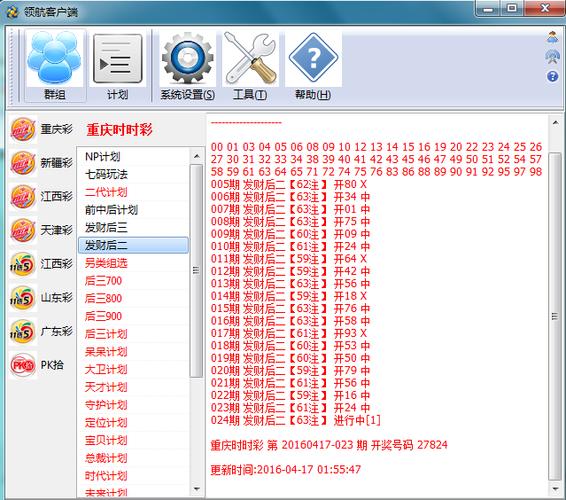This screenshot has height=500, width=566.
Task: Choose 大卫计划 in the list
Action: pyautogui.click(x=133, y=369)
